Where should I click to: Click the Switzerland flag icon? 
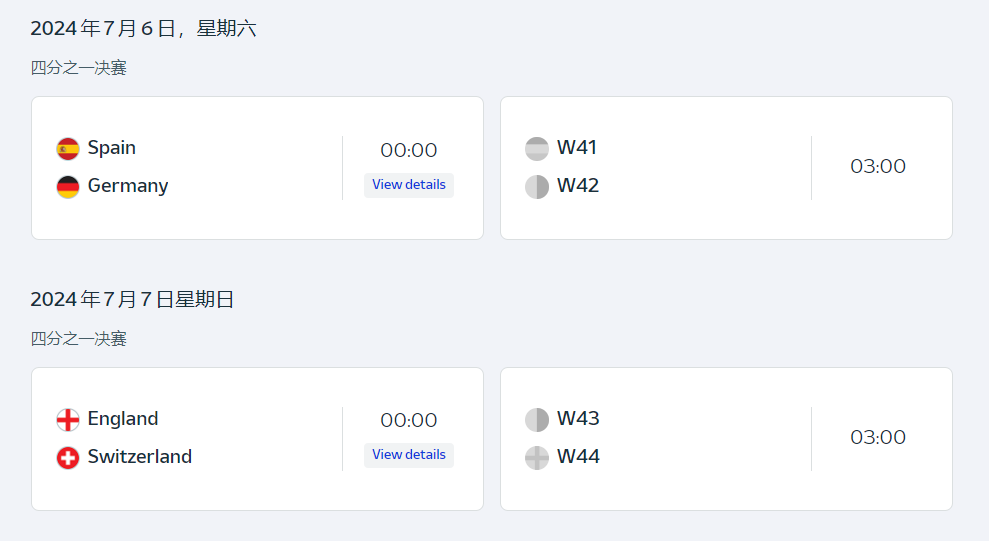(x=68, y=458)
